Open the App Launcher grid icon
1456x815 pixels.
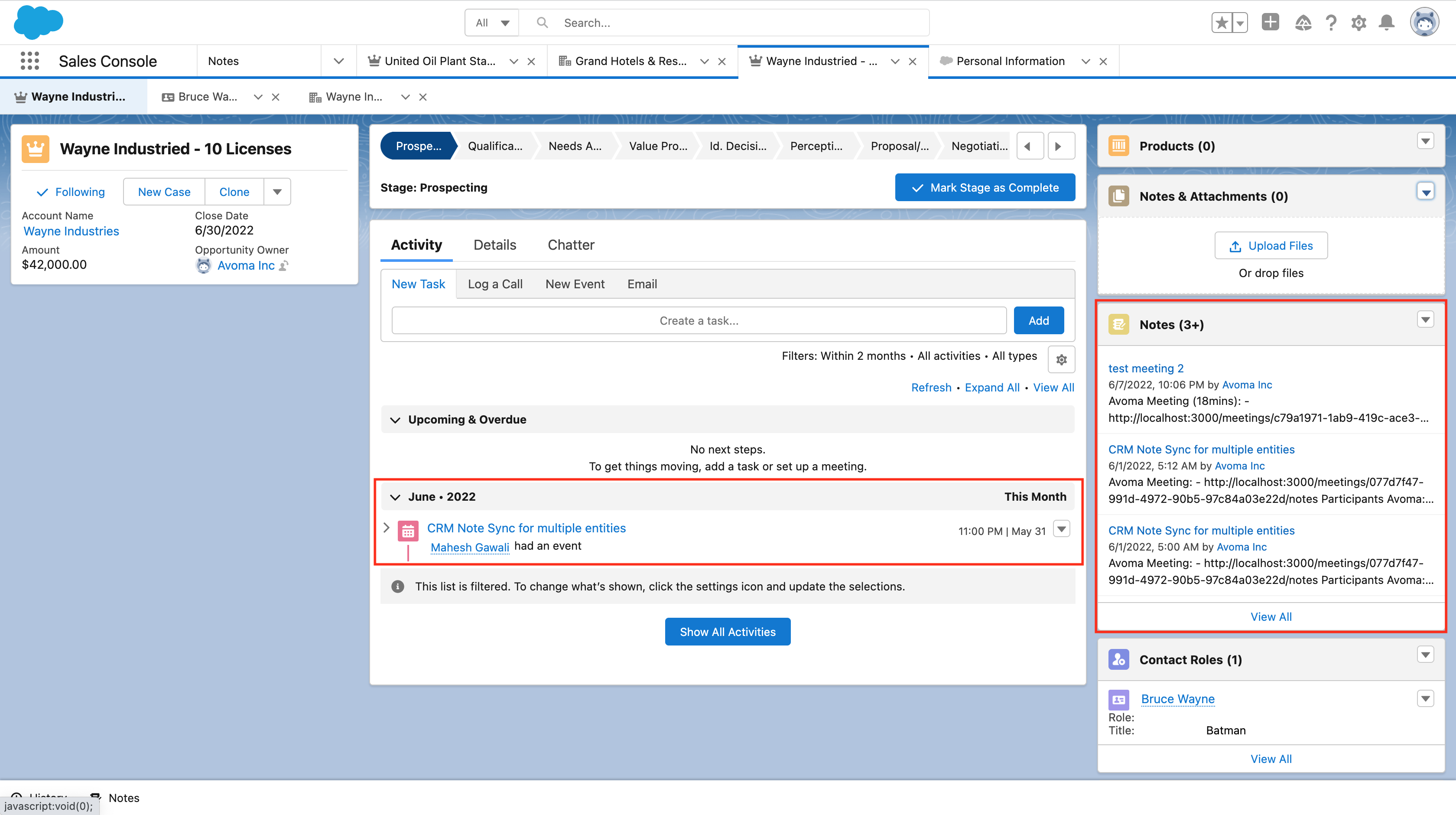click(29, 61)
